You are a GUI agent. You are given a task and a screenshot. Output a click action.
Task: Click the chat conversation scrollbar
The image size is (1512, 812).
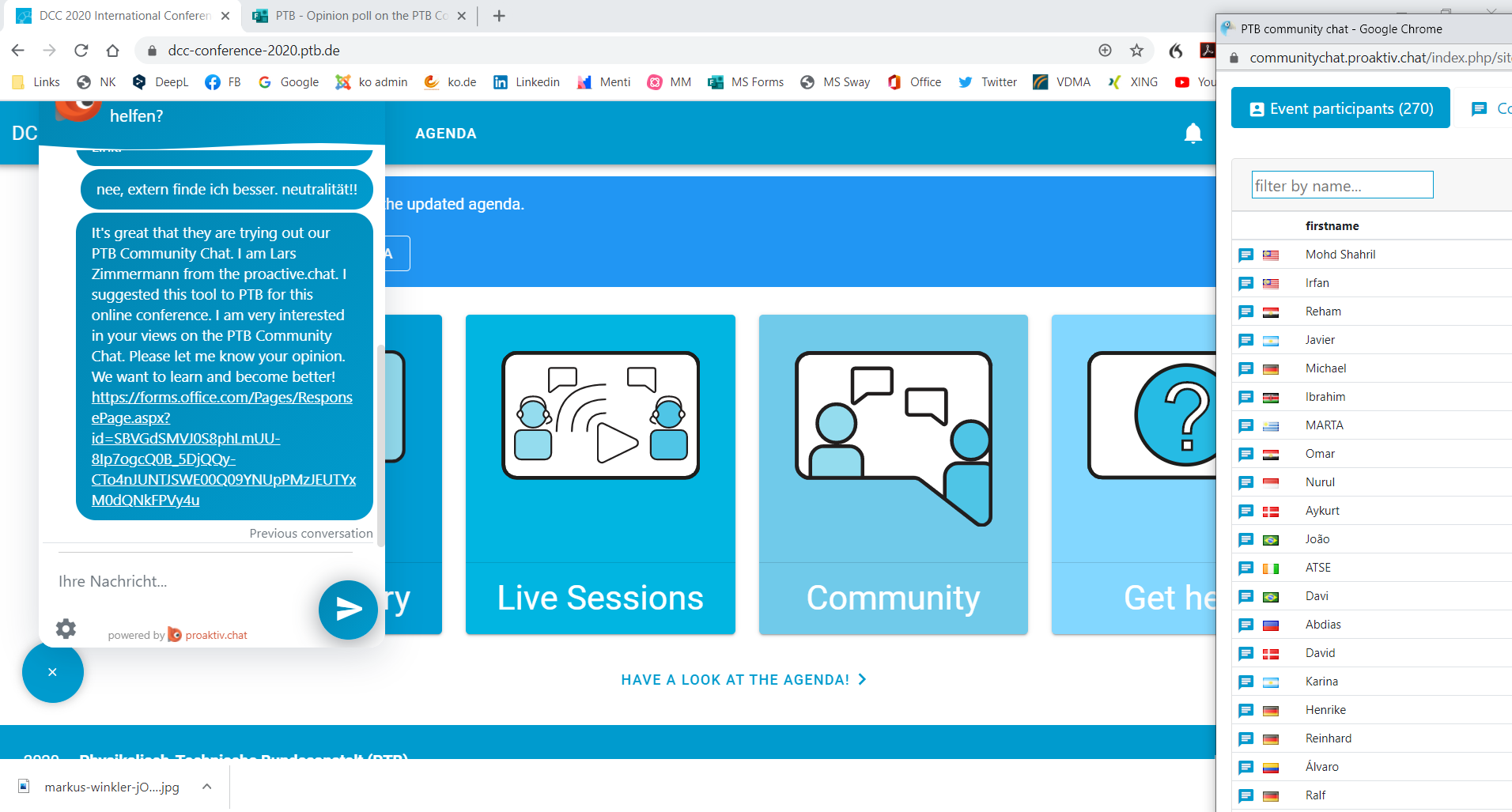click(x=381, y=447)
